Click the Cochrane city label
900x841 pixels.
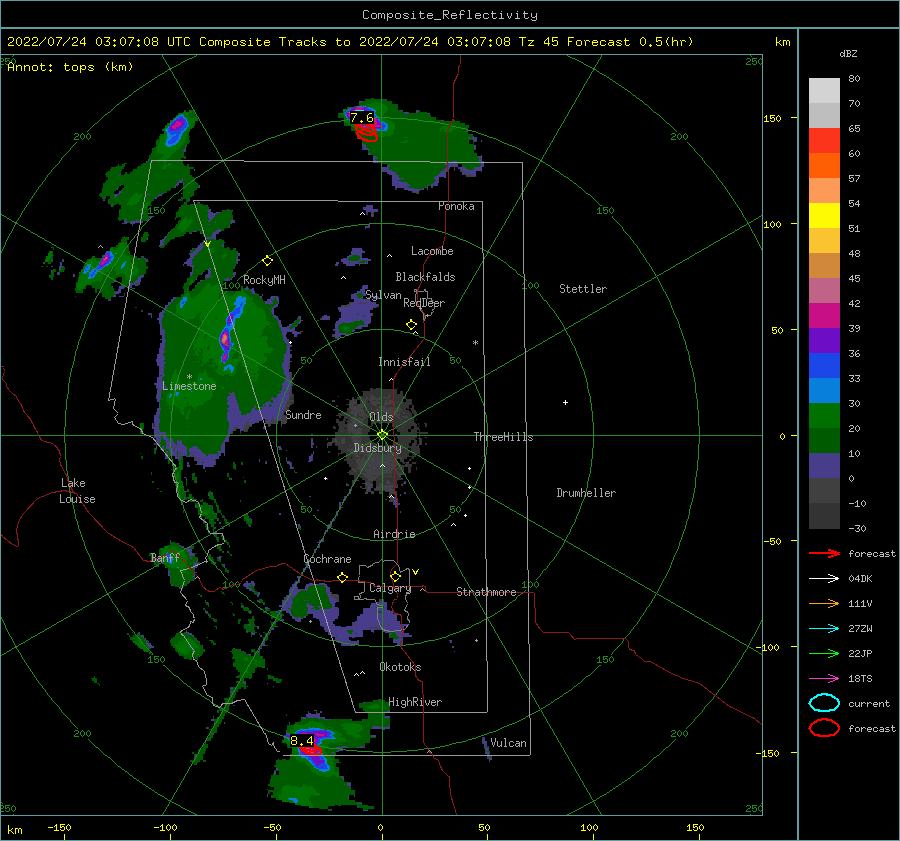(327, 559)
